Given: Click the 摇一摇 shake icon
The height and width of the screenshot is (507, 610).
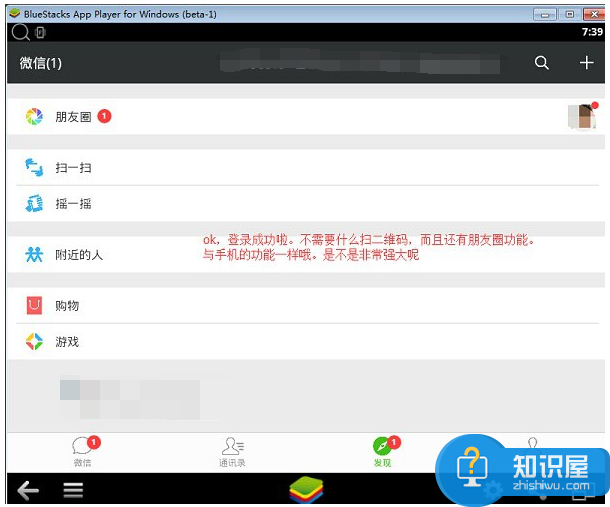Looking at the screenshot, I should click(34, 204).
